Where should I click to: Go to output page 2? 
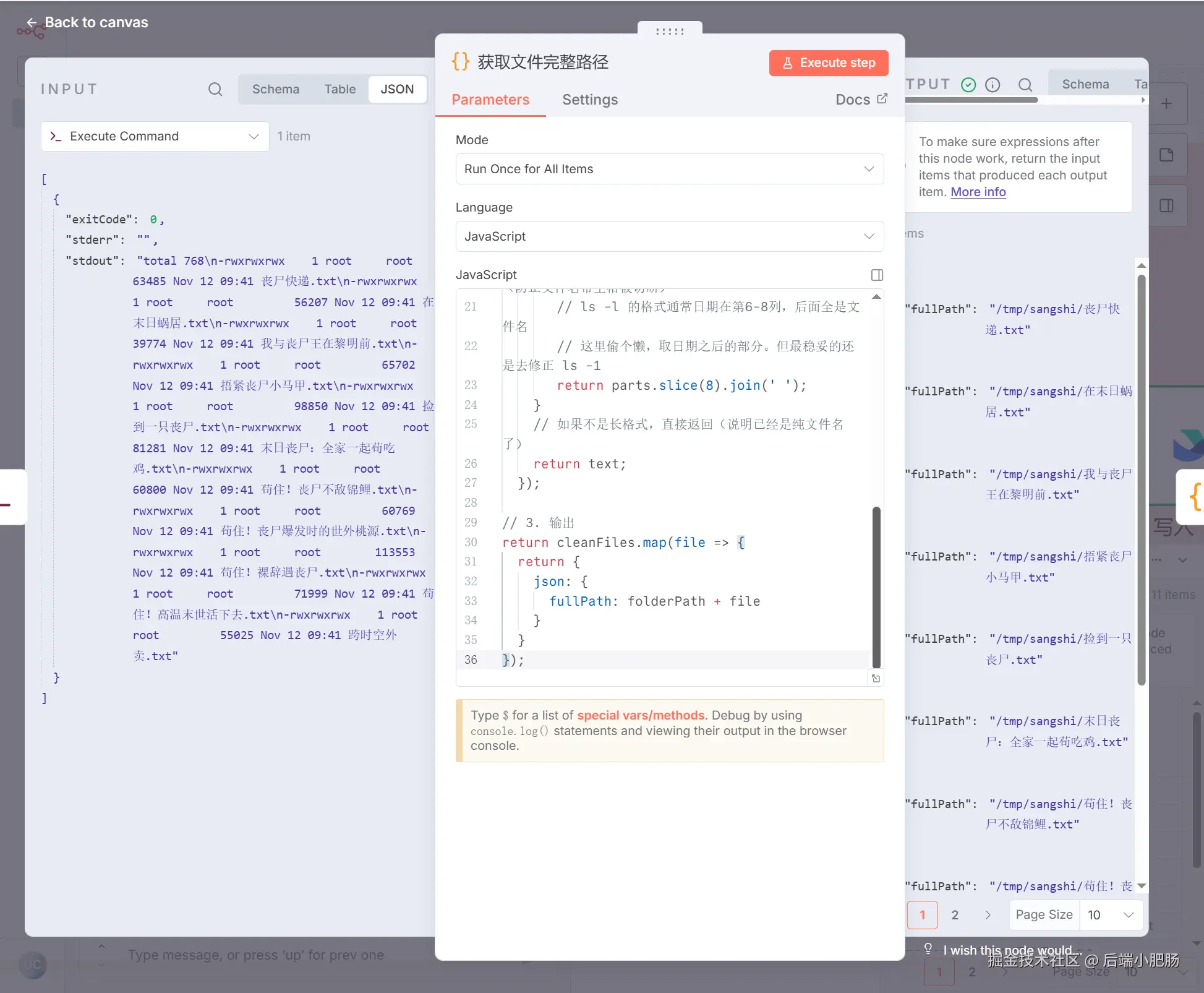(954, 914)
